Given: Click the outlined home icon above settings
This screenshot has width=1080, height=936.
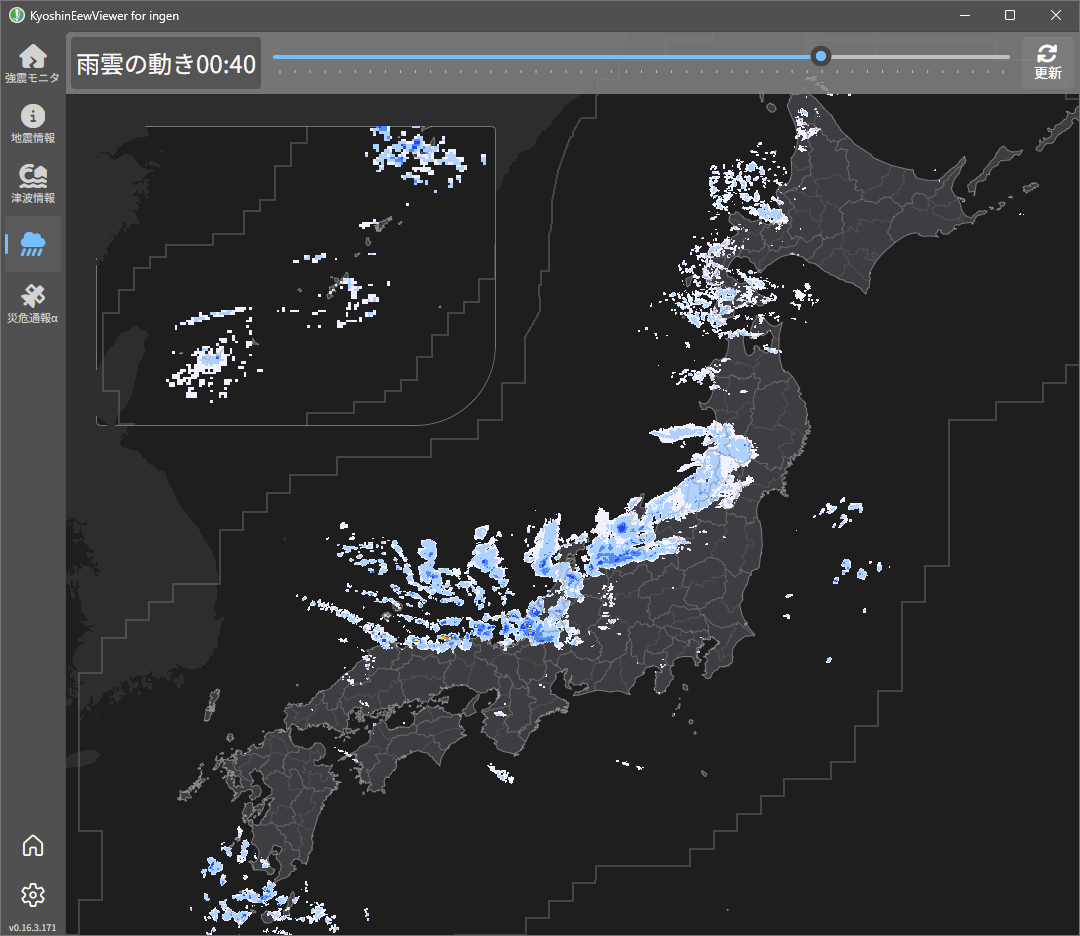Looking at the screenshot, I should click(x=32, y=845).
